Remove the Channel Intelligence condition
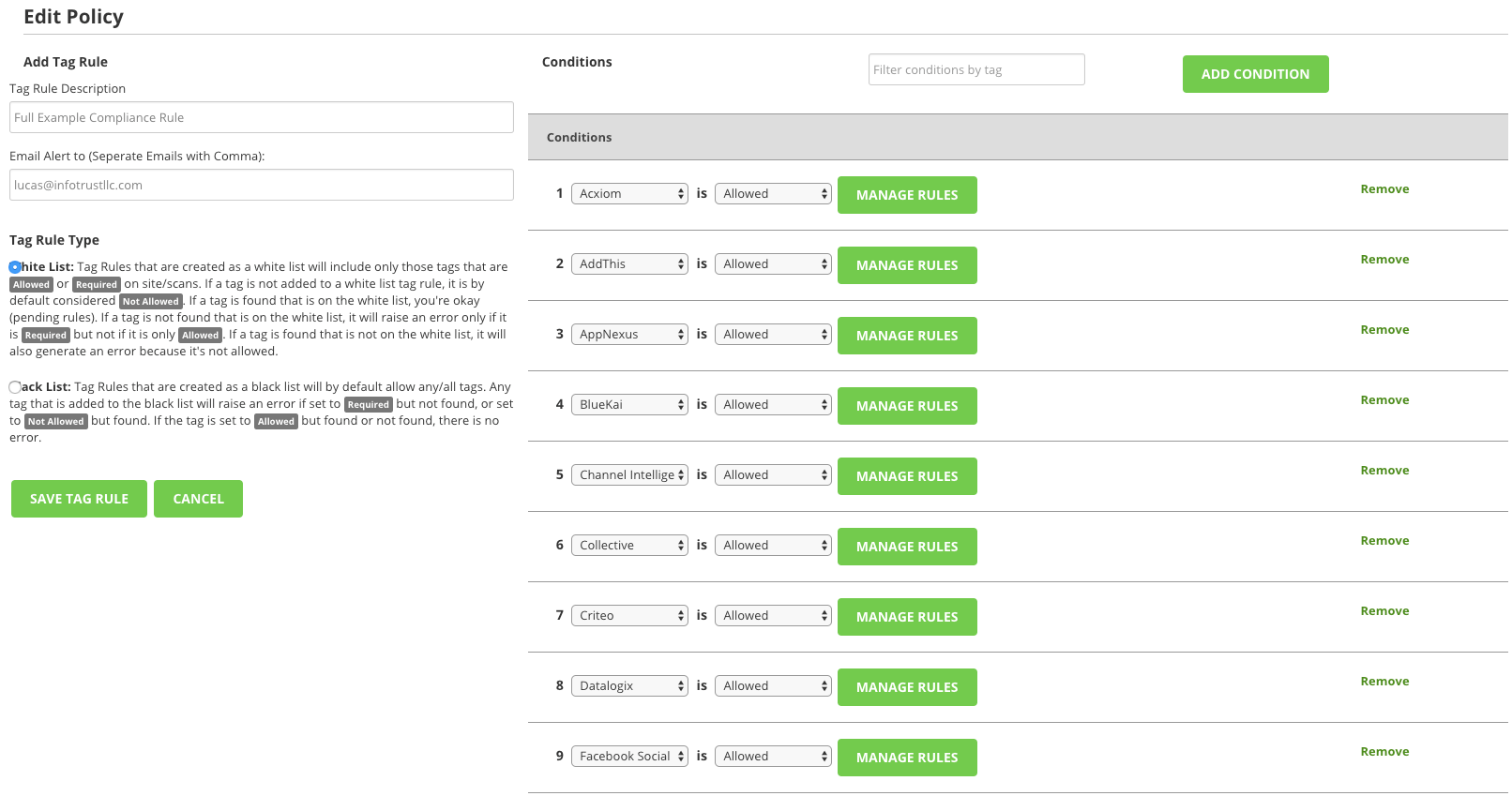This screenshot has height=796, width=1512. pos(1384,471)
